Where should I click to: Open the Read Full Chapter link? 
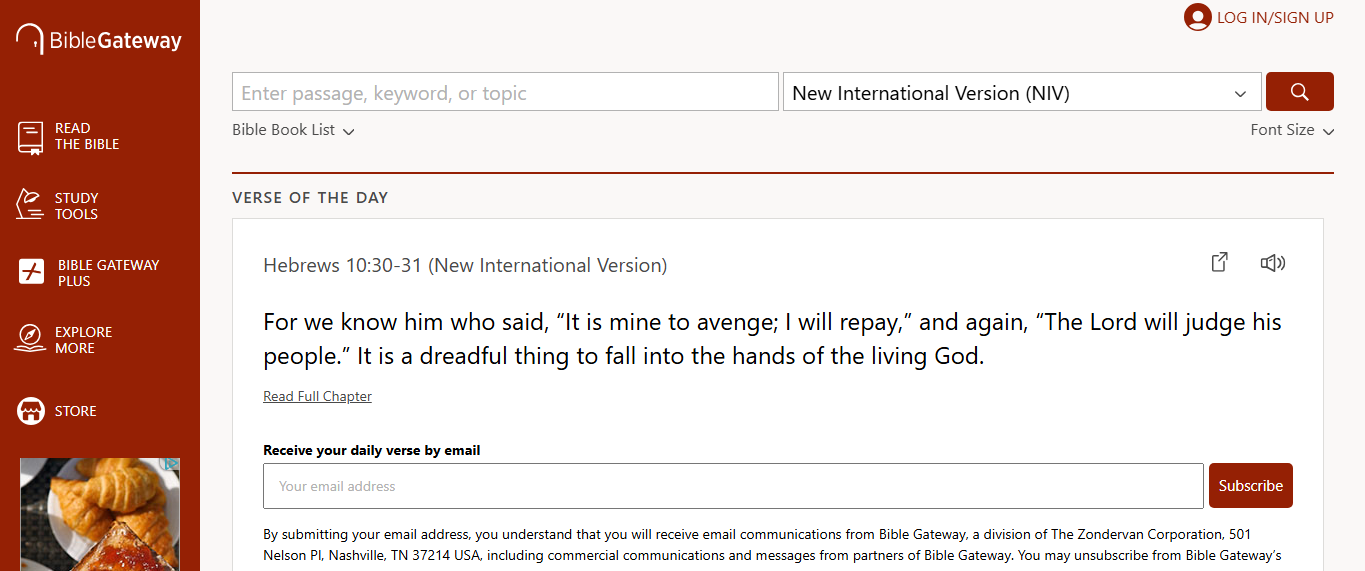pos(317,397)
